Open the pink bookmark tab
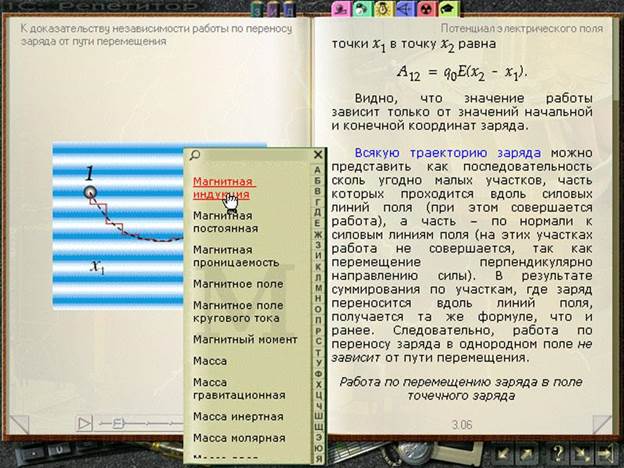The height and width of the screenshot is (468, 624). tap(341, 9)
